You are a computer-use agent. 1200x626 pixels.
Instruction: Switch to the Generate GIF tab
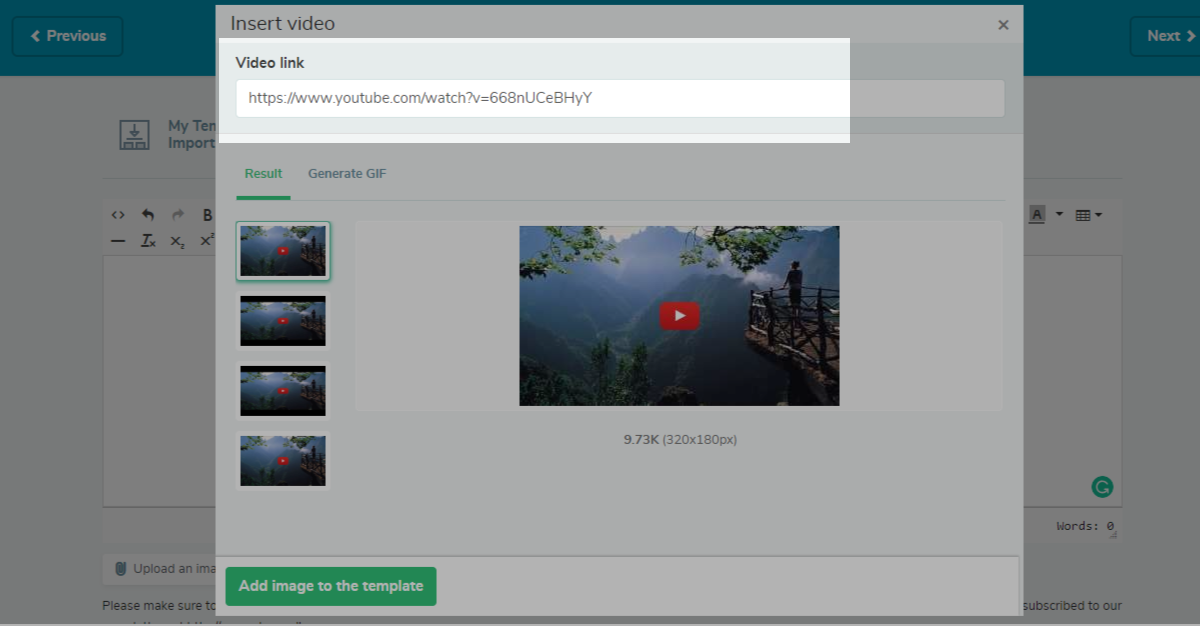tap(346, 174)
